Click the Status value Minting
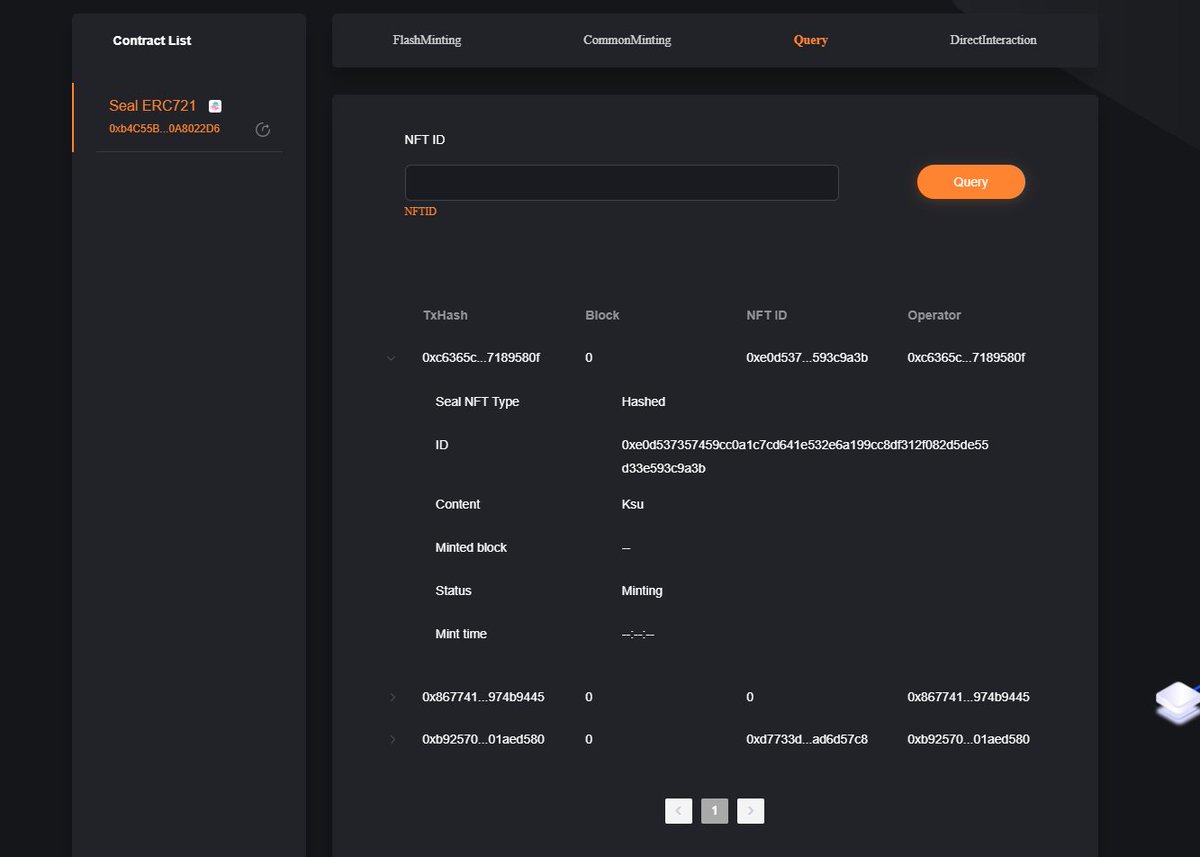This screenshot has width=1200, height=857. (642, 591)
